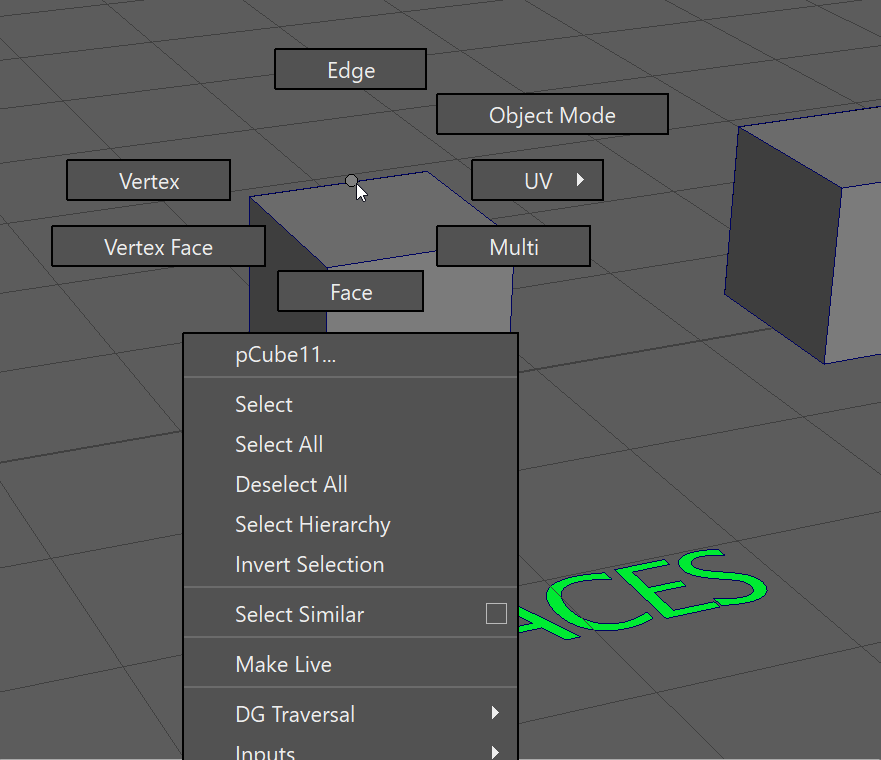Choose Select Hierarchy

click(312, 524)
